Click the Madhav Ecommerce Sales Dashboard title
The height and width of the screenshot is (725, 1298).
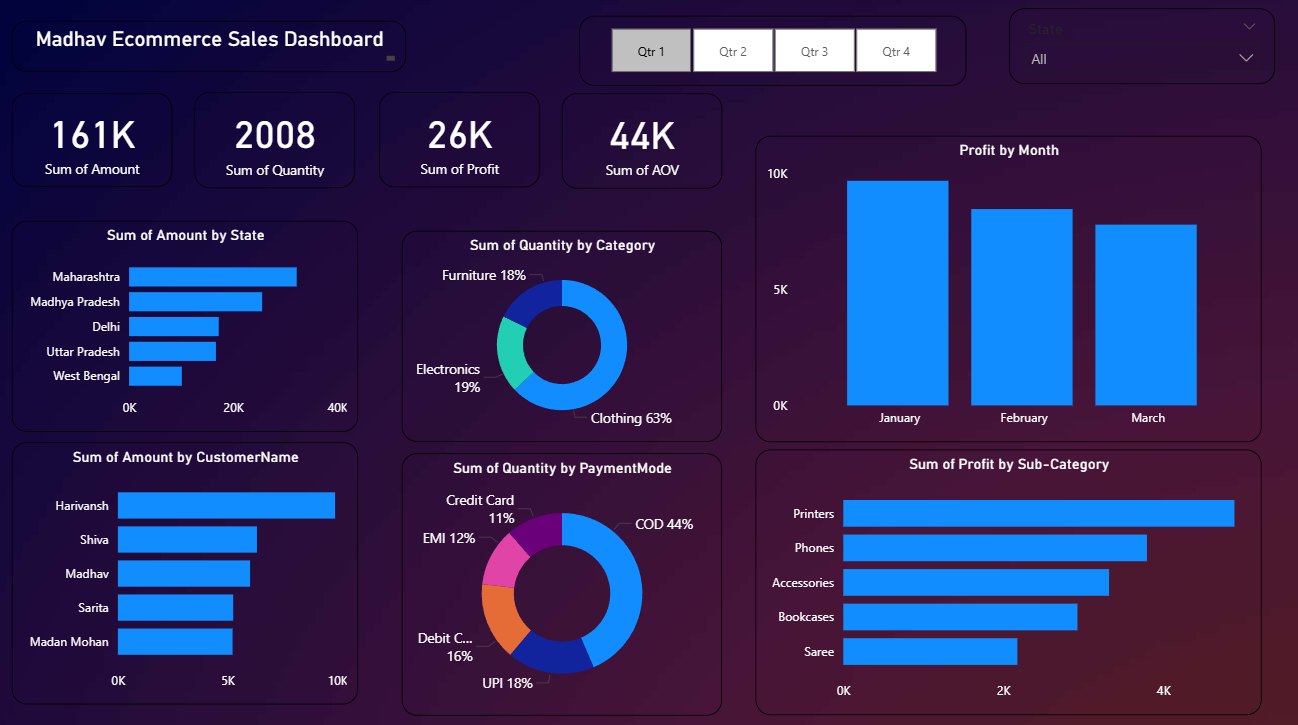point(209,40)
